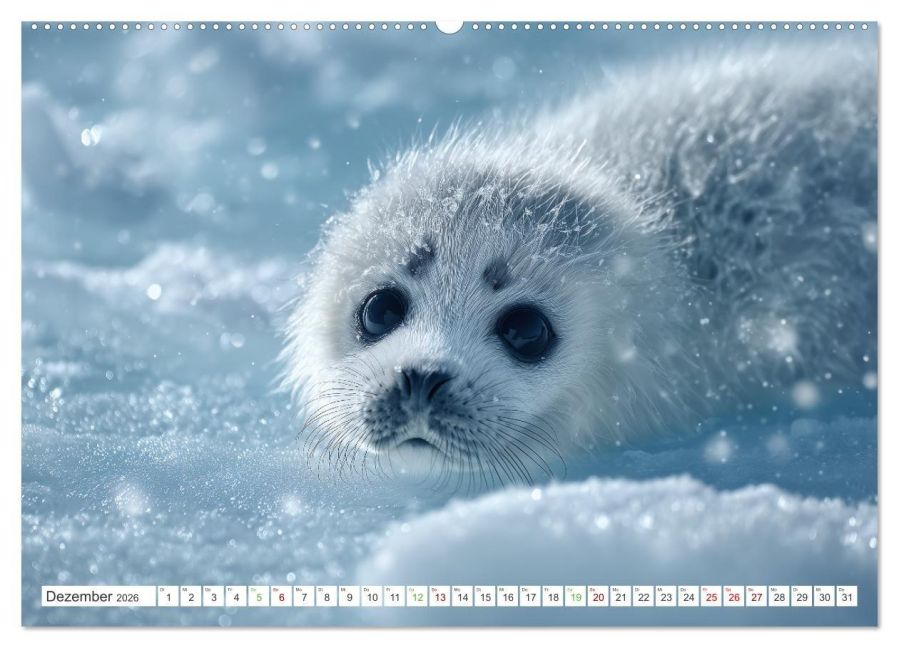This screenshot has height=648, width=899.
Task: Click the red date 20
Action: 598,596
